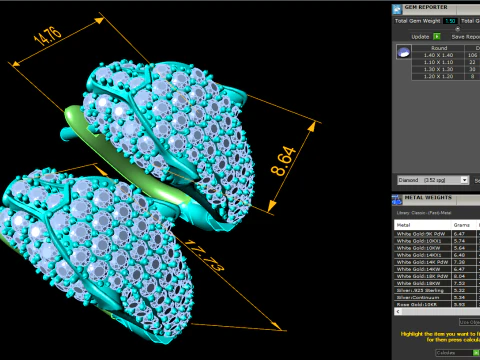Select the White Gold:14KW row

[x=437, y=269]
